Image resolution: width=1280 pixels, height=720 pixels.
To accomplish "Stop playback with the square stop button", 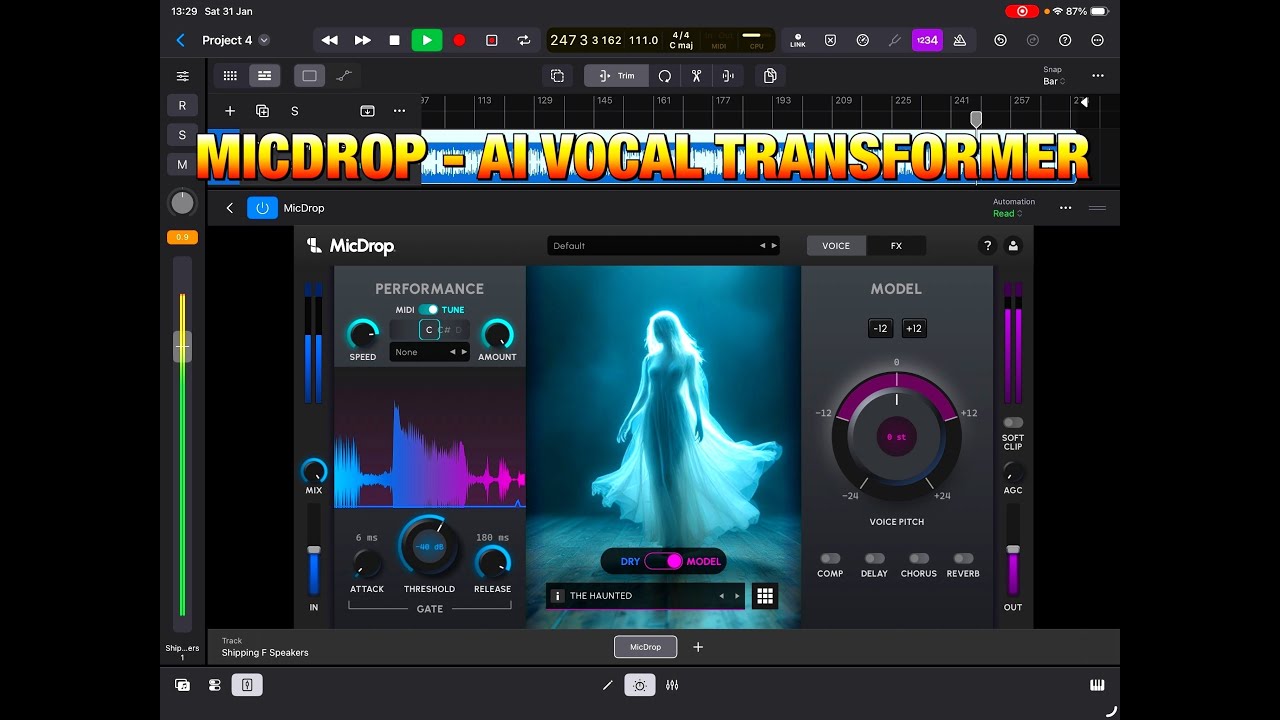I will click(x=394, y=40).
